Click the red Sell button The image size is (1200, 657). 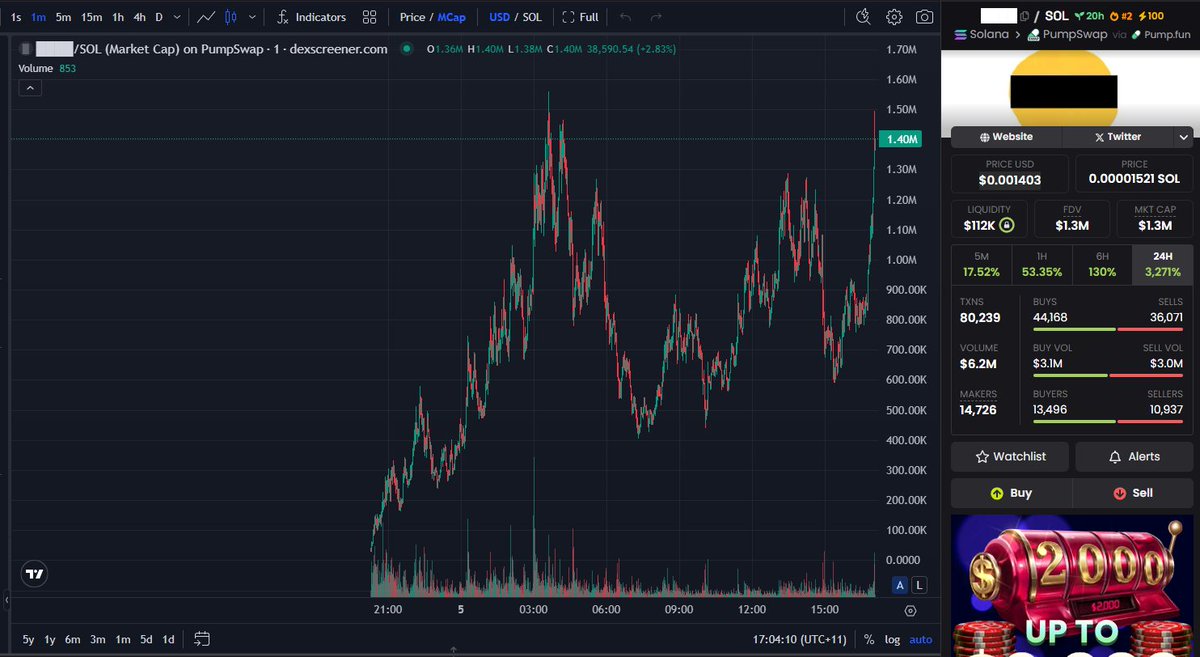[x=1132, y=493]
